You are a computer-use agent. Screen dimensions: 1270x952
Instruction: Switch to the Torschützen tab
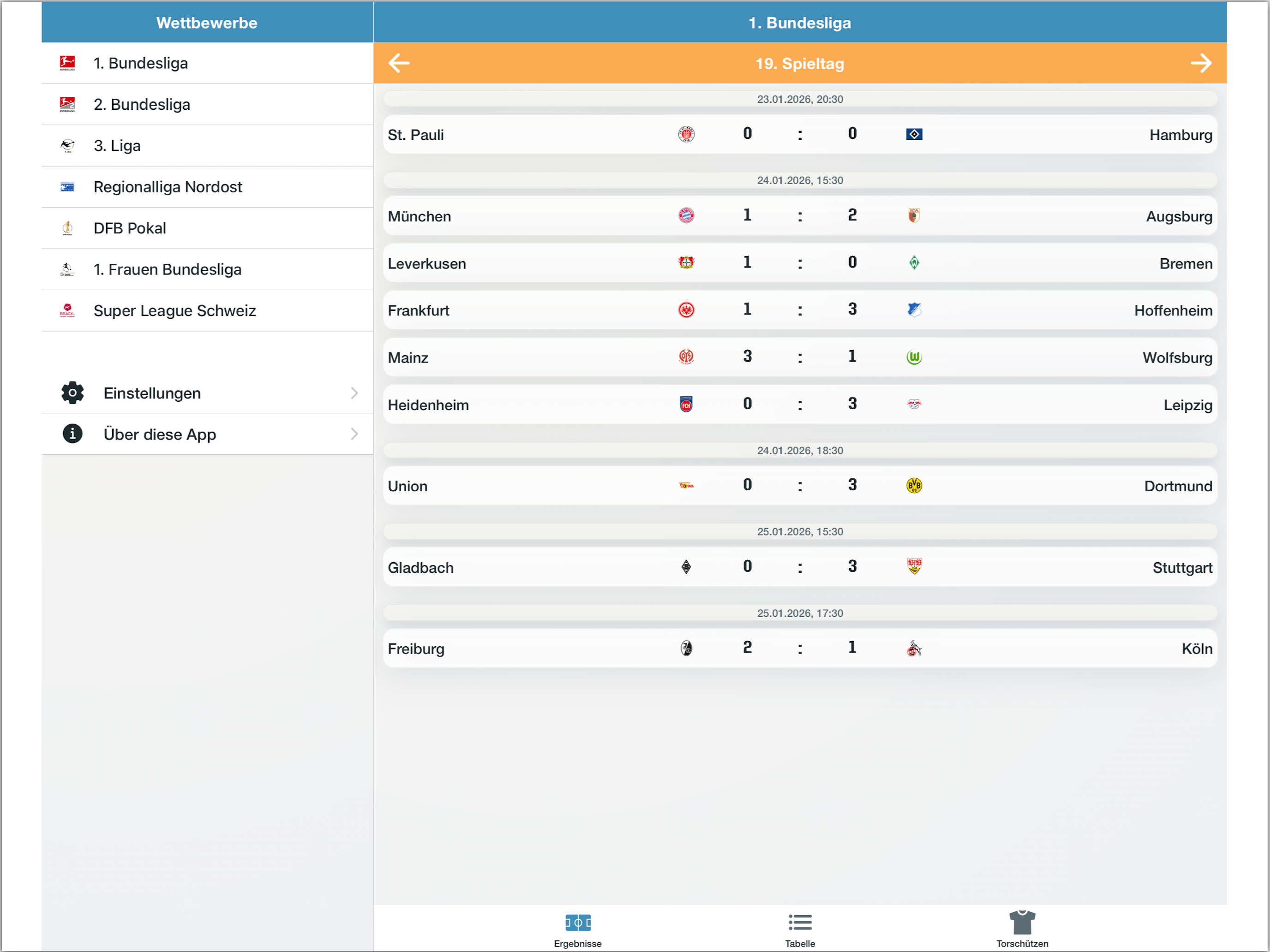click(x=1022, y=929)
